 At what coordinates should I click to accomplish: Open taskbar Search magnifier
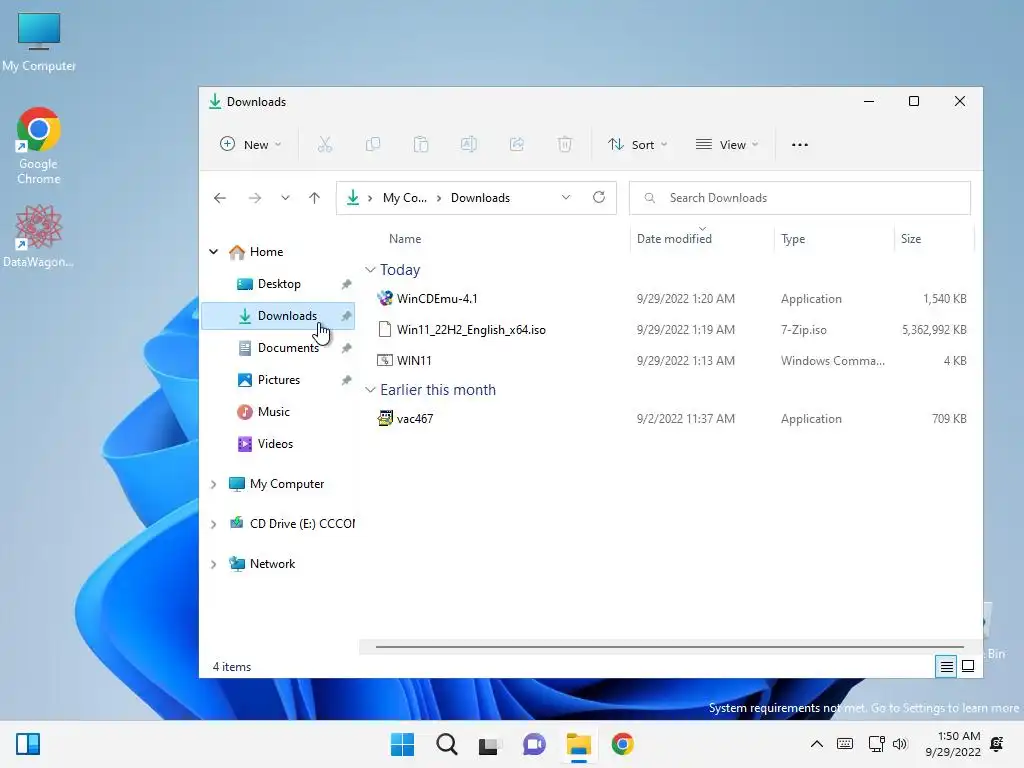(447, 744)
